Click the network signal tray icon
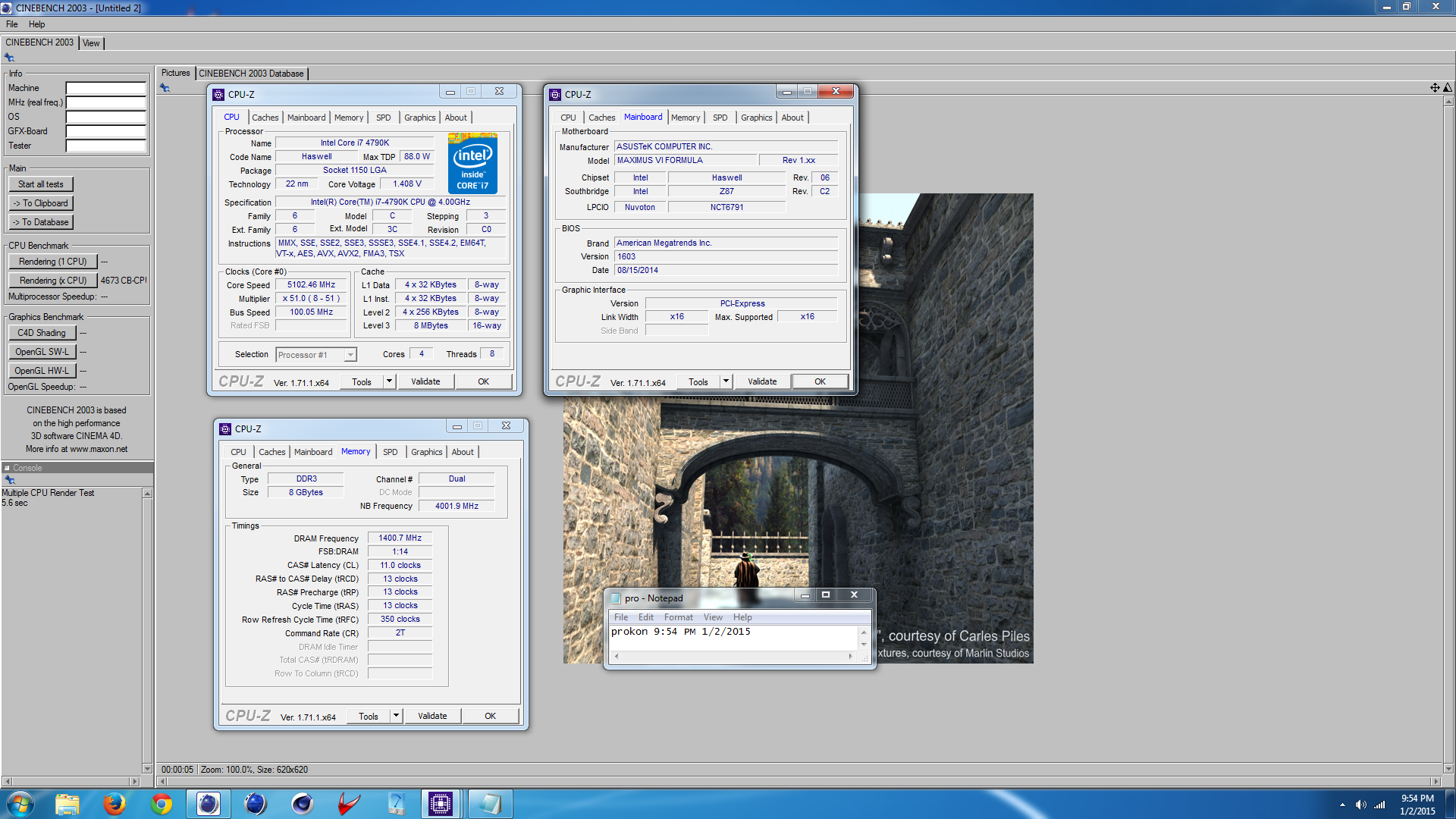The image size is (1456, 819). click(x=1379, y=805)
